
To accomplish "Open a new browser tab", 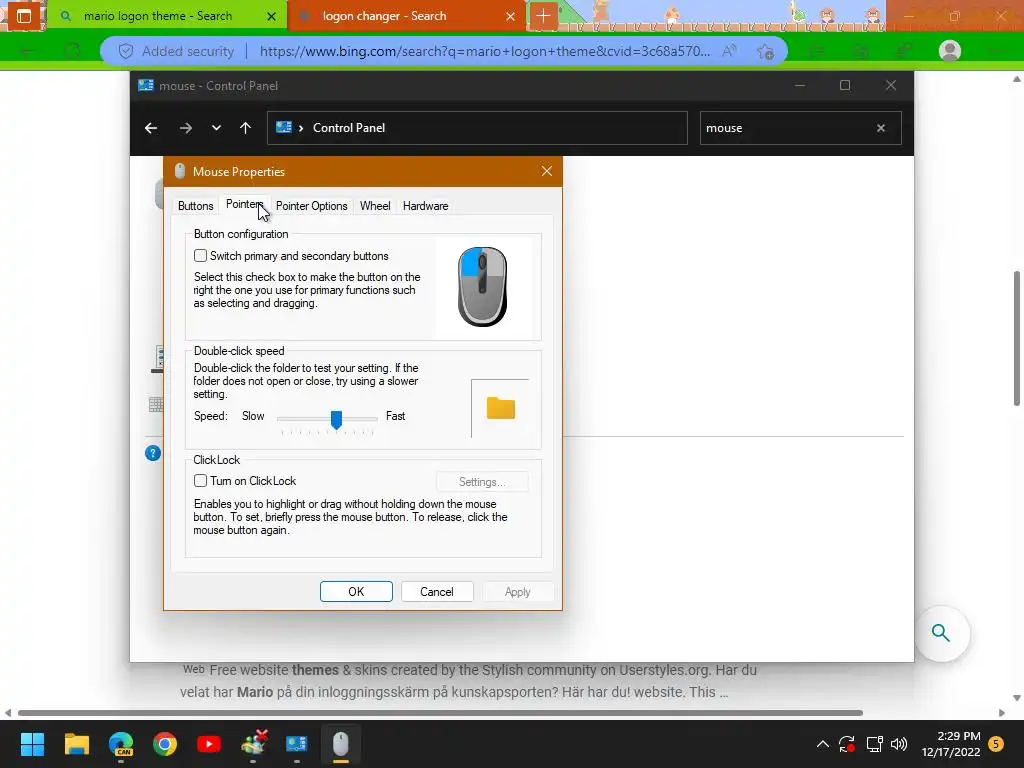I will pos(543,16).
